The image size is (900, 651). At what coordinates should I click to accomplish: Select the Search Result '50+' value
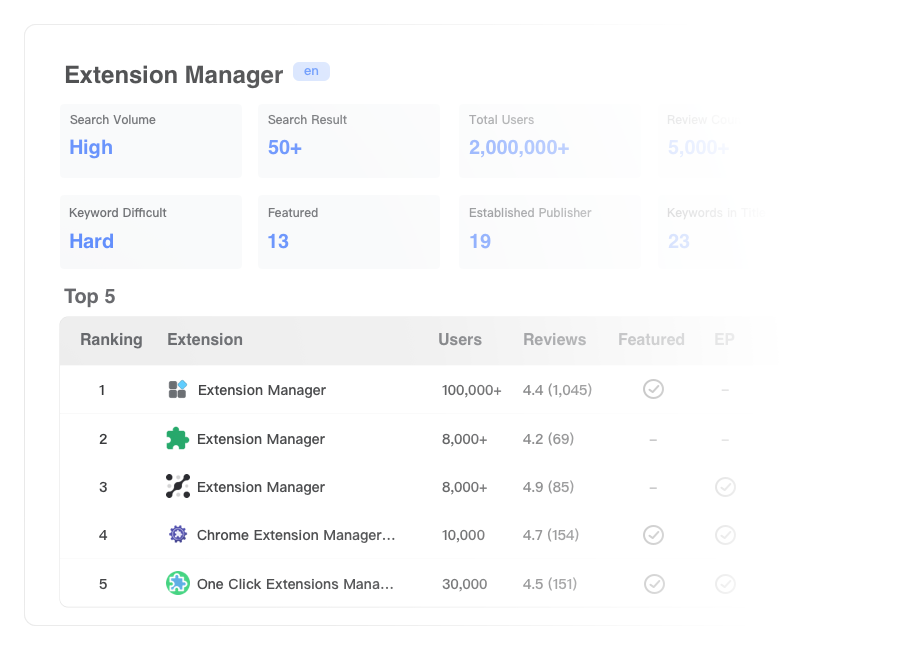tap(285, 148)
